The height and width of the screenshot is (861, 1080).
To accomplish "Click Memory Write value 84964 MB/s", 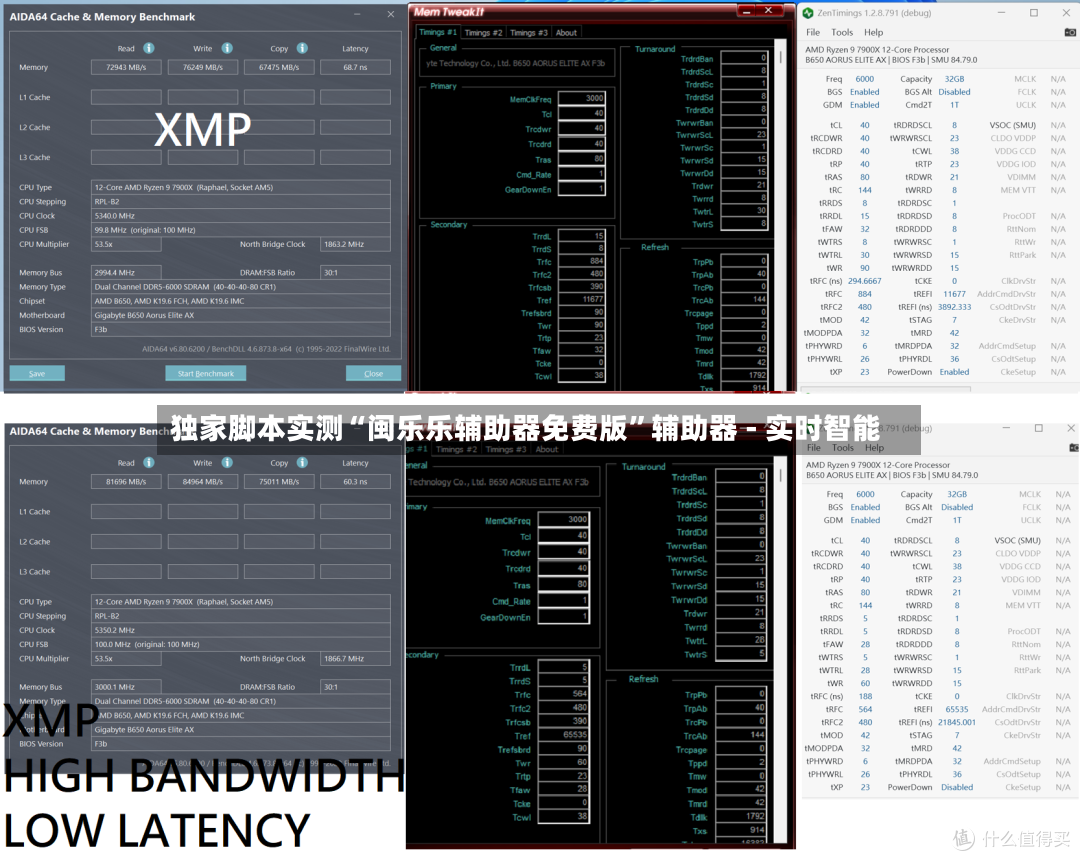I will coord(202,482).
